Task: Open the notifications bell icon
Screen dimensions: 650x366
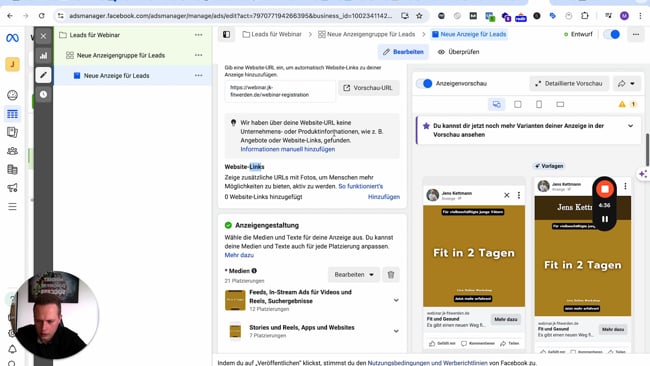Action: (12, 349)
